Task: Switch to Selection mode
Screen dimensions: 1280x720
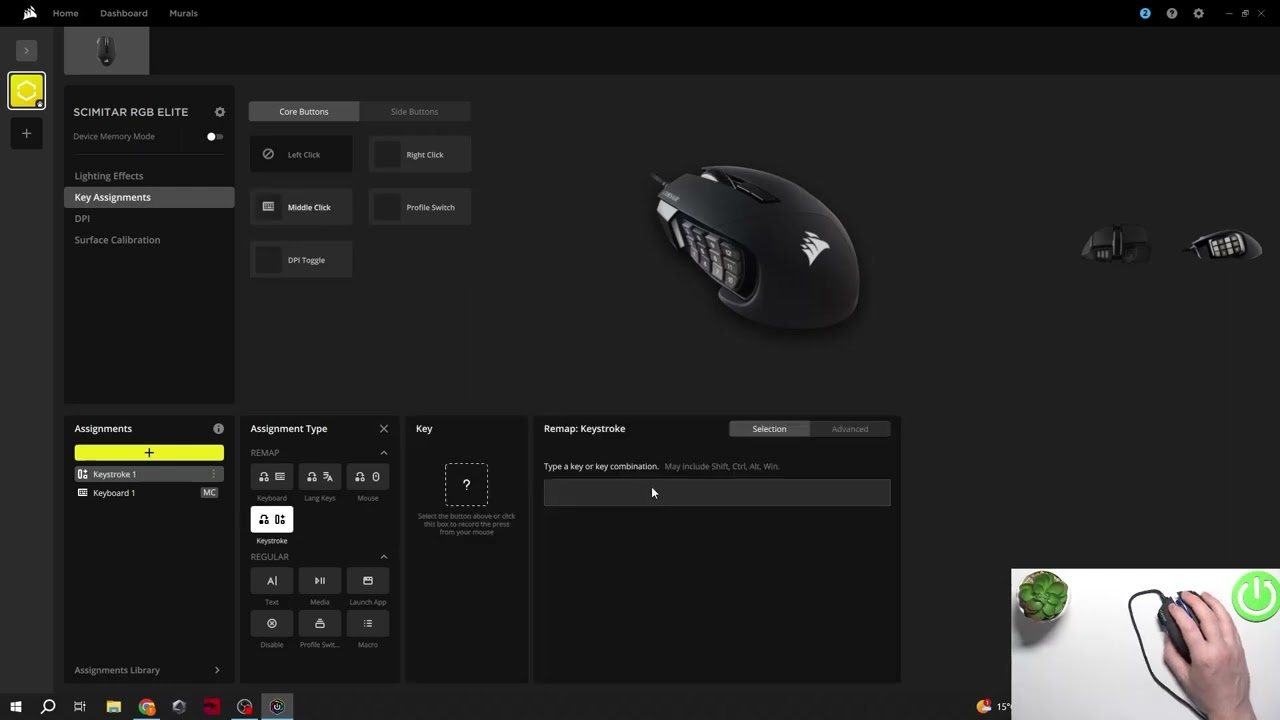Action: point(769,429)
